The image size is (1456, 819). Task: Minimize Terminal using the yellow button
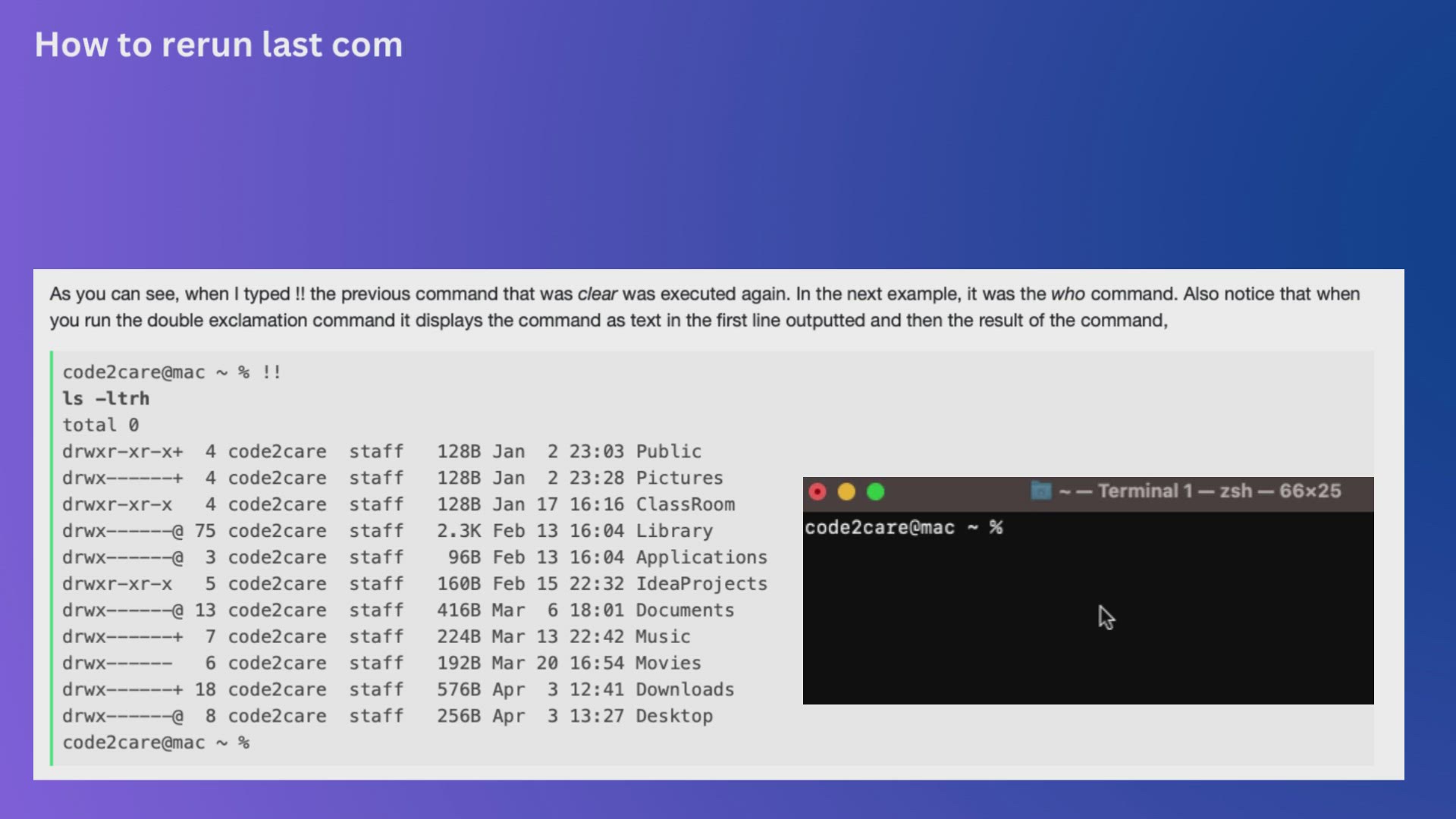click(x=846, y=492)
